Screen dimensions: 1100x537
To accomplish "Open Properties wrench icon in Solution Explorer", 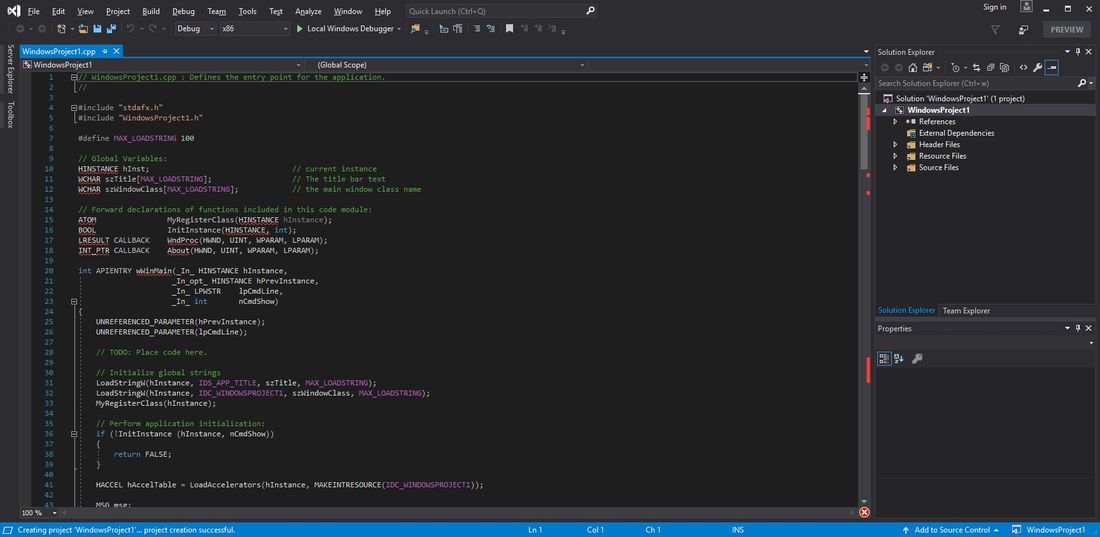I will (1037, 67).
